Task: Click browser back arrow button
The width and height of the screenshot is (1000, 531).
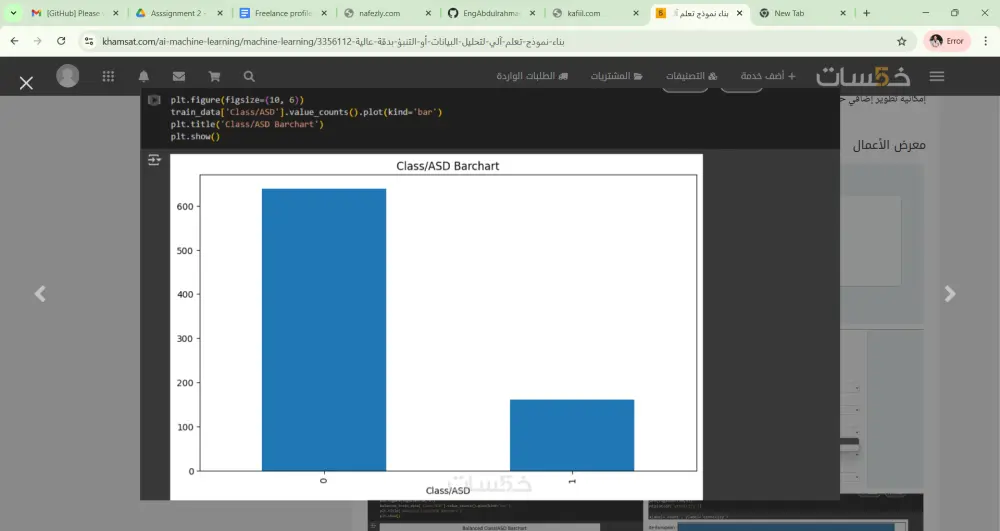Action: (15, 41)
